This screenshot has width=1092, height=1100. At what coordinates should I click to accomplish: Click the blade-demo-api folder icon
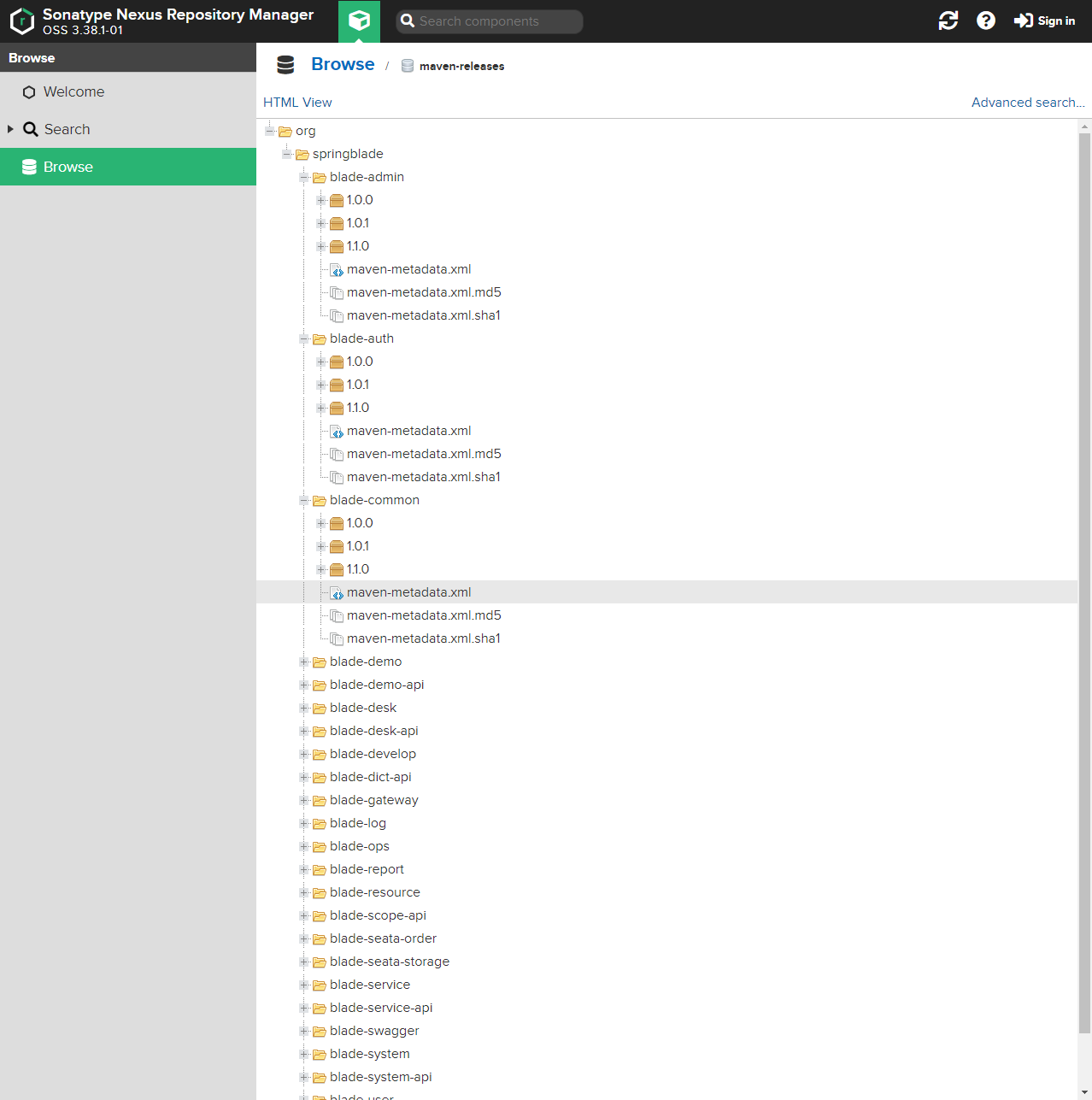(320, 685)
